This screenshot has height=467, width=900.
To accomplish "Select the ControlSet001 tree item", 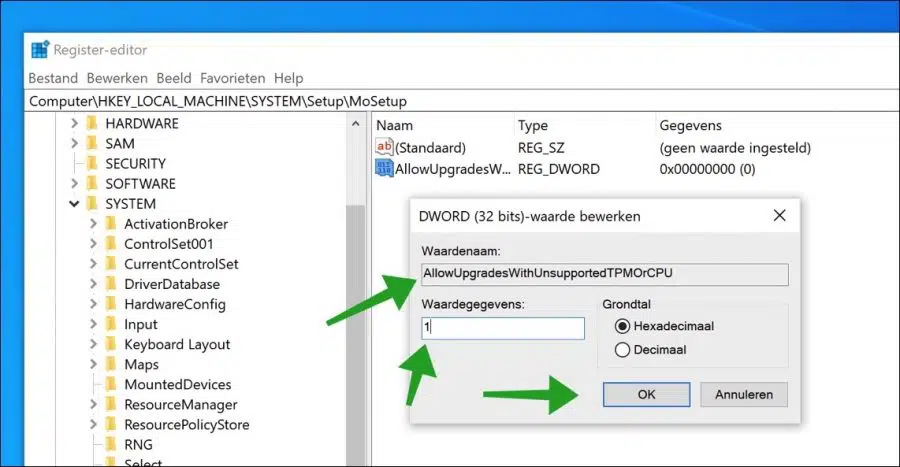I will [x=168, y=244].
